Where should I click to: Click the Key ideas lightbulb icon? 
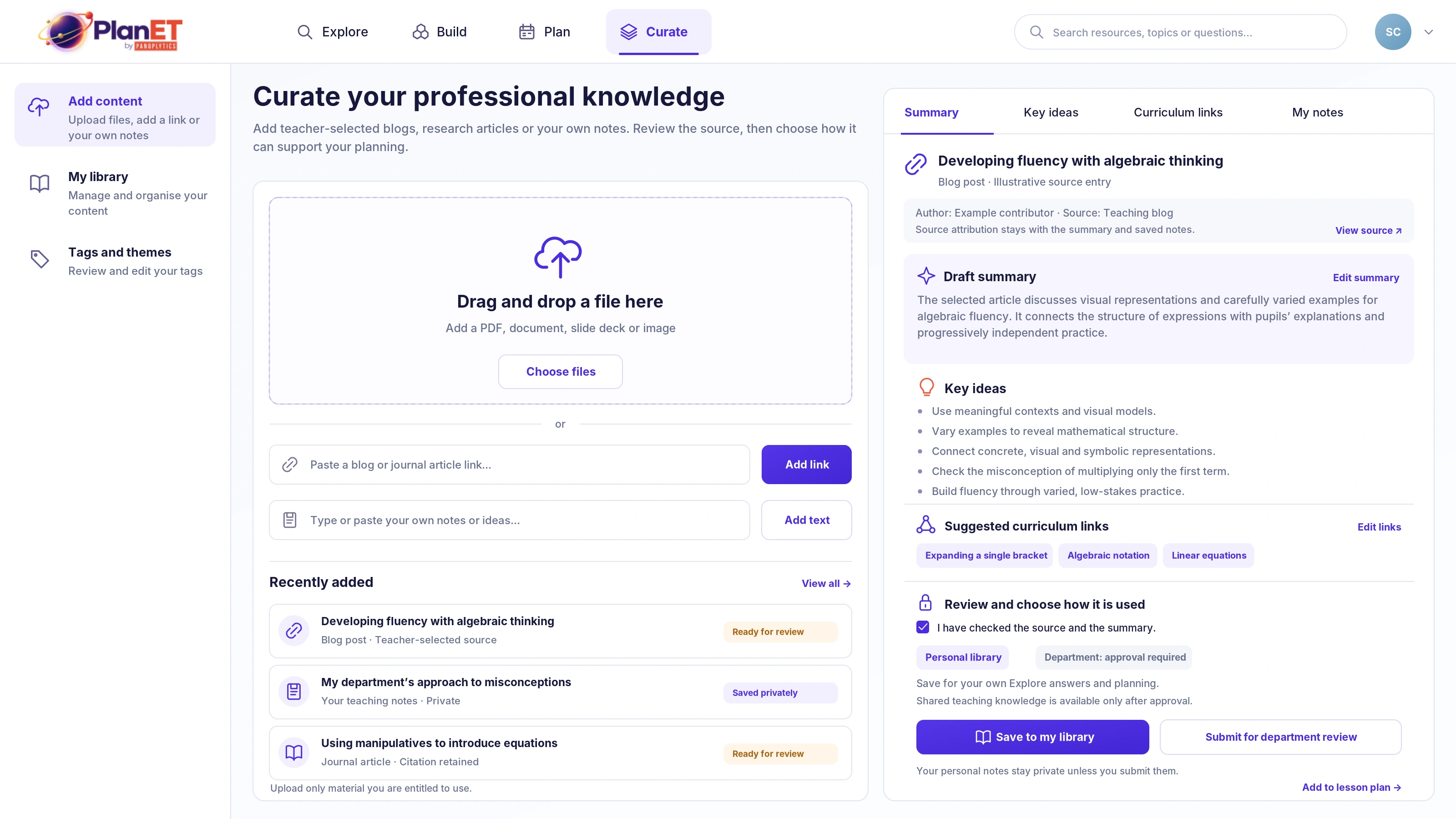click(x=926, y=387)
